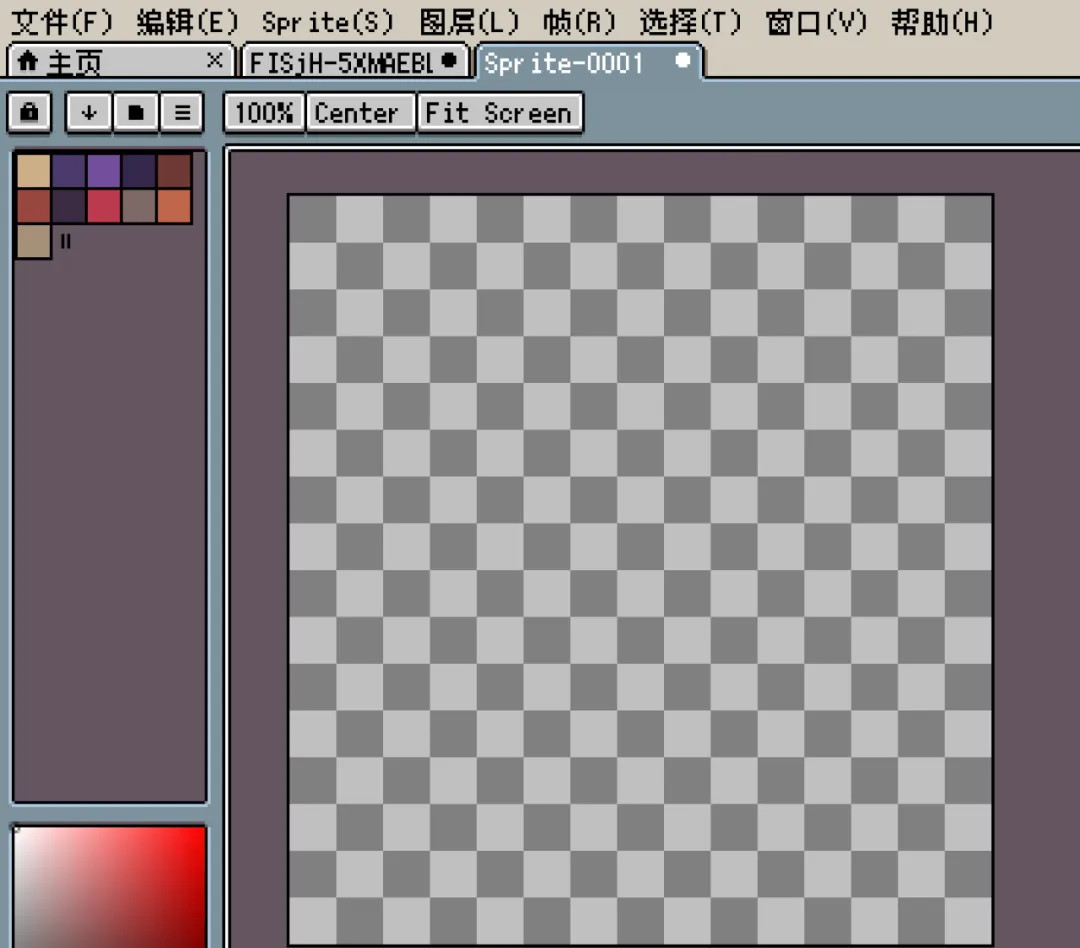Open the Sprite(S) menu
The height and width of the screenshot is (948, 1080).
pos(327,22)
